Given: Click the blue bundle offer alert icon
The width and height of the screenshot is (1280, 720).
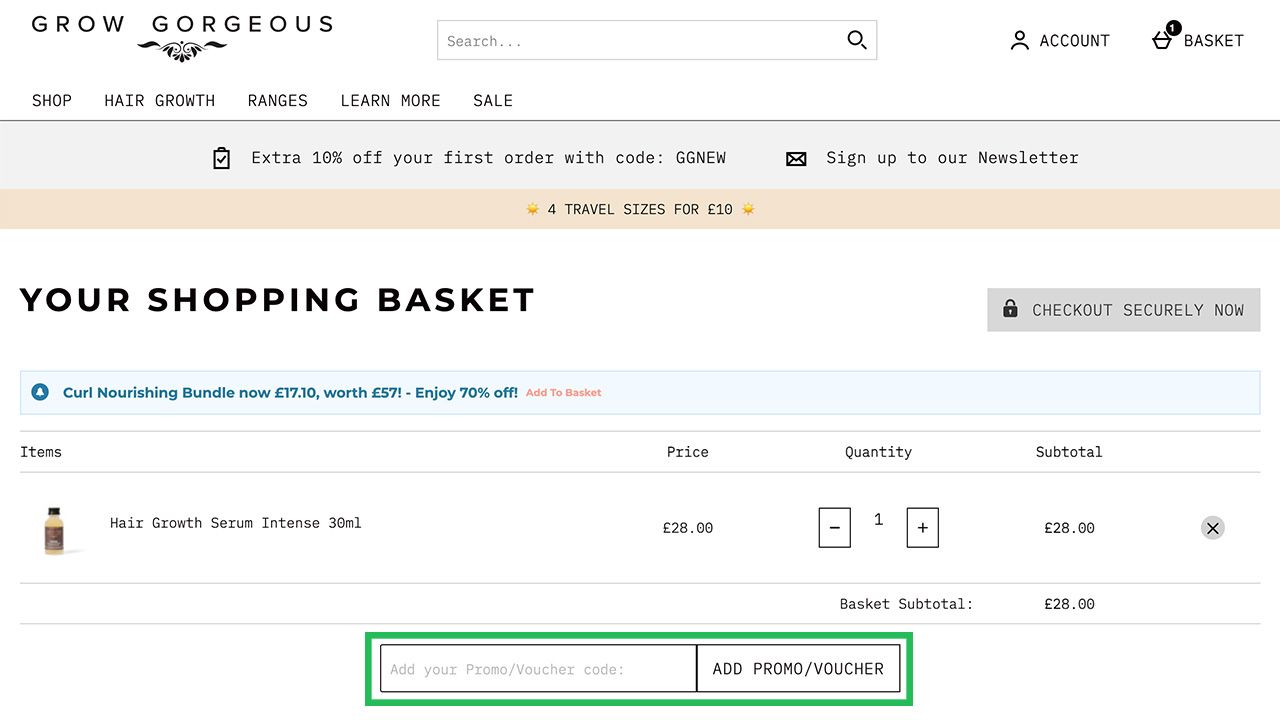Looking at the screenshot, I should coord(40,392).
